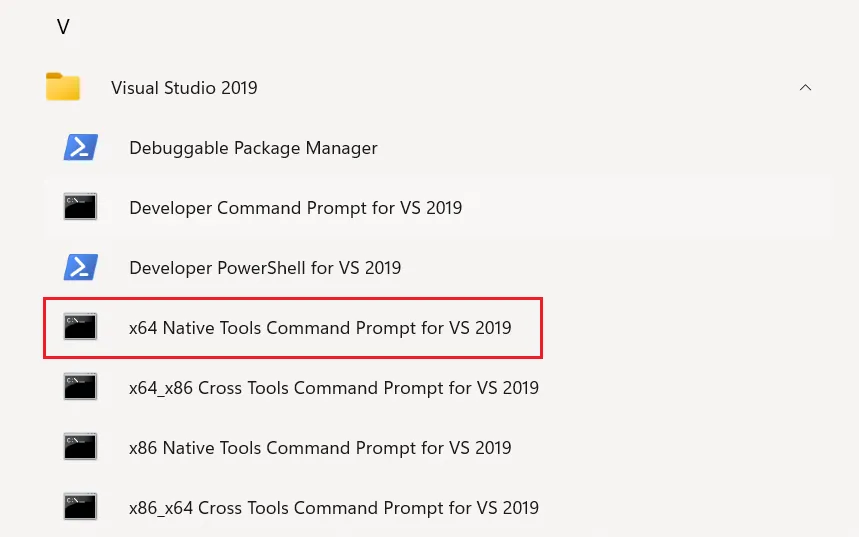Open Debuggable Package Manager text entry

[253, 148]
